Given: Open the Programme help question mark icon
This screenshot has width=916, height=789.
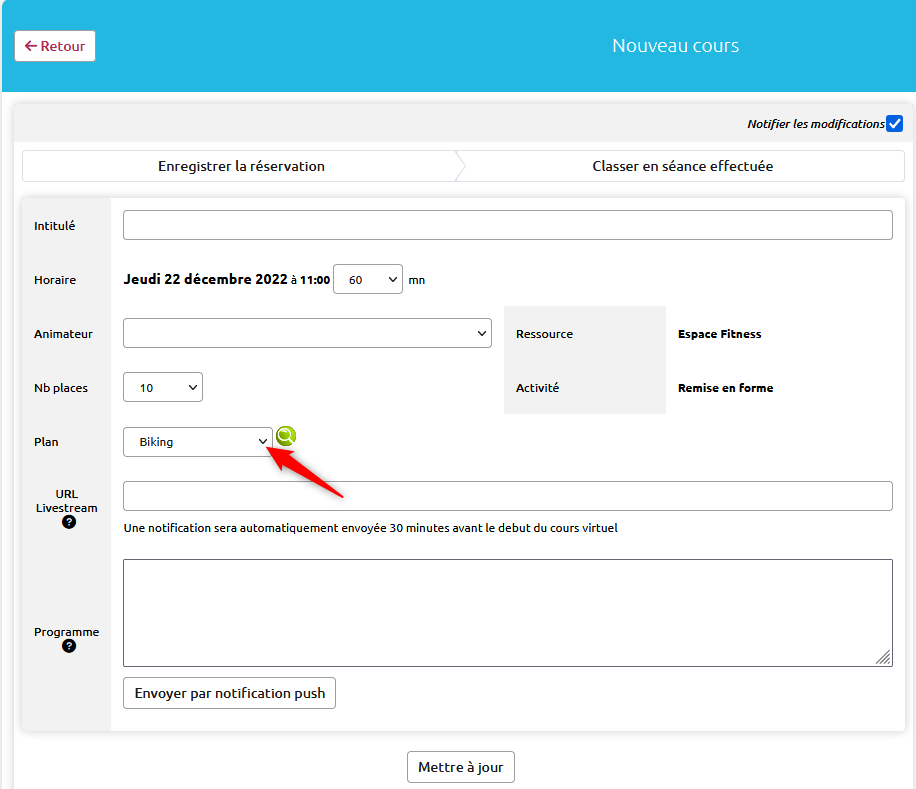Looking at the screenshot, I should tap(69, 646).
